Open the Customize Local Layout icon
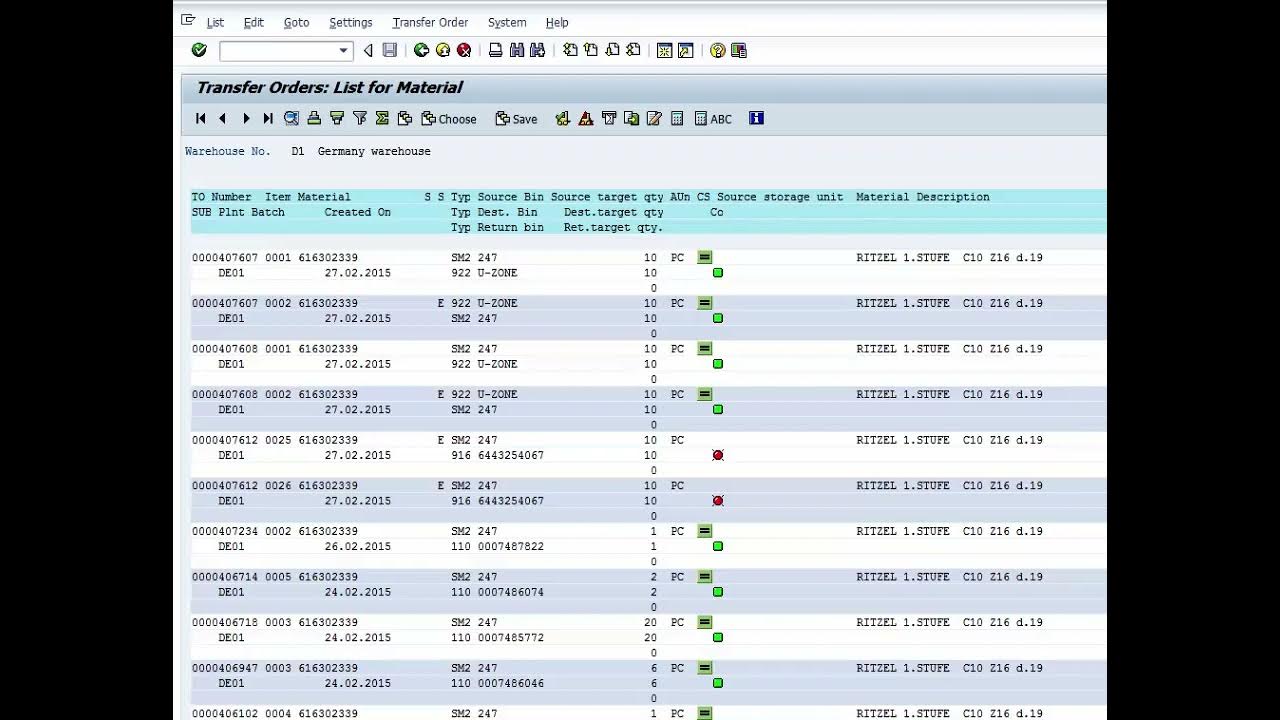The image size is (1280, 720). pyautogui.click(x=739, y=50)
